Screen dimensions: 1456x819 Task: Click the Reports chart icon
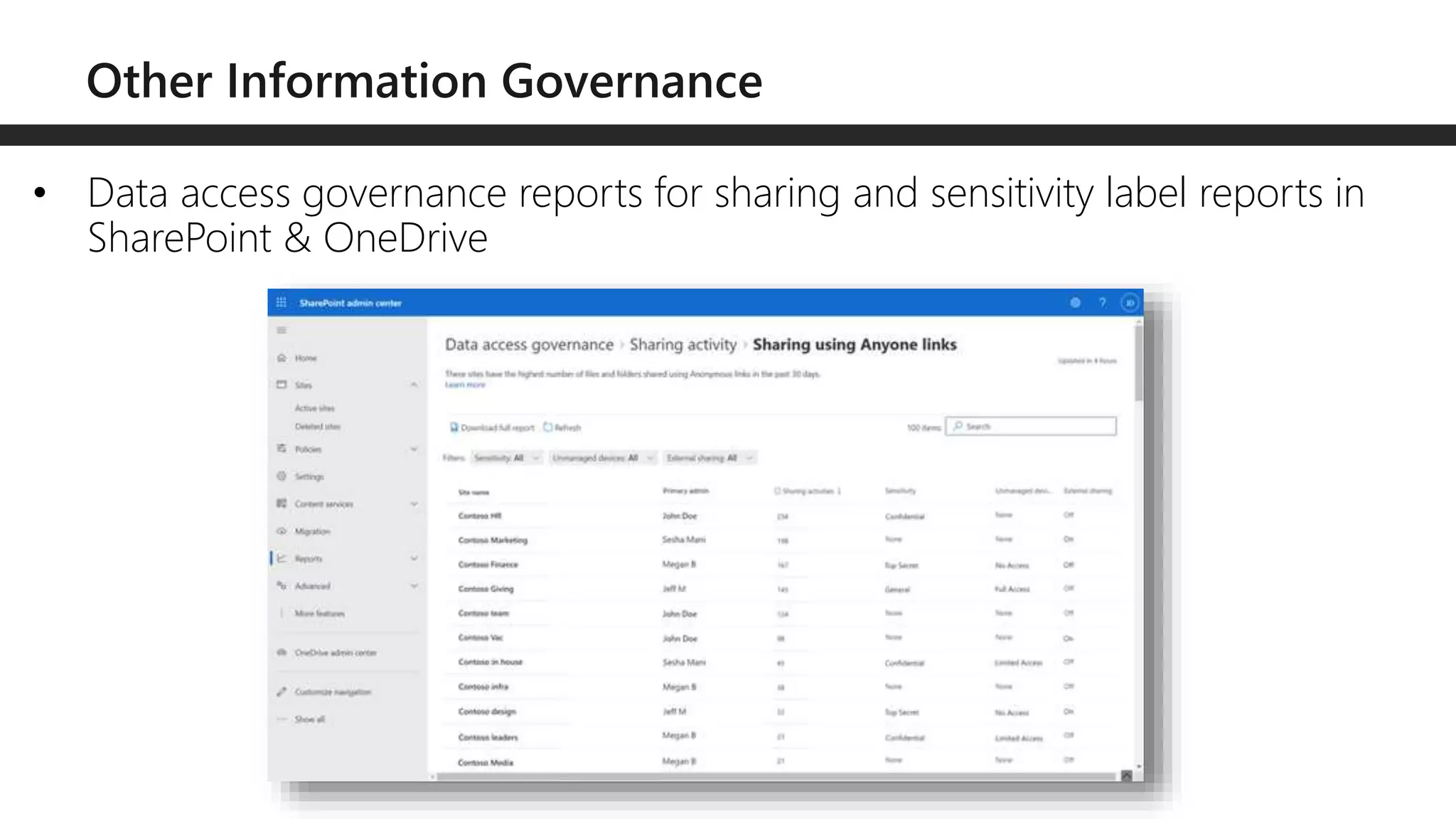click(x=282, y=558)
